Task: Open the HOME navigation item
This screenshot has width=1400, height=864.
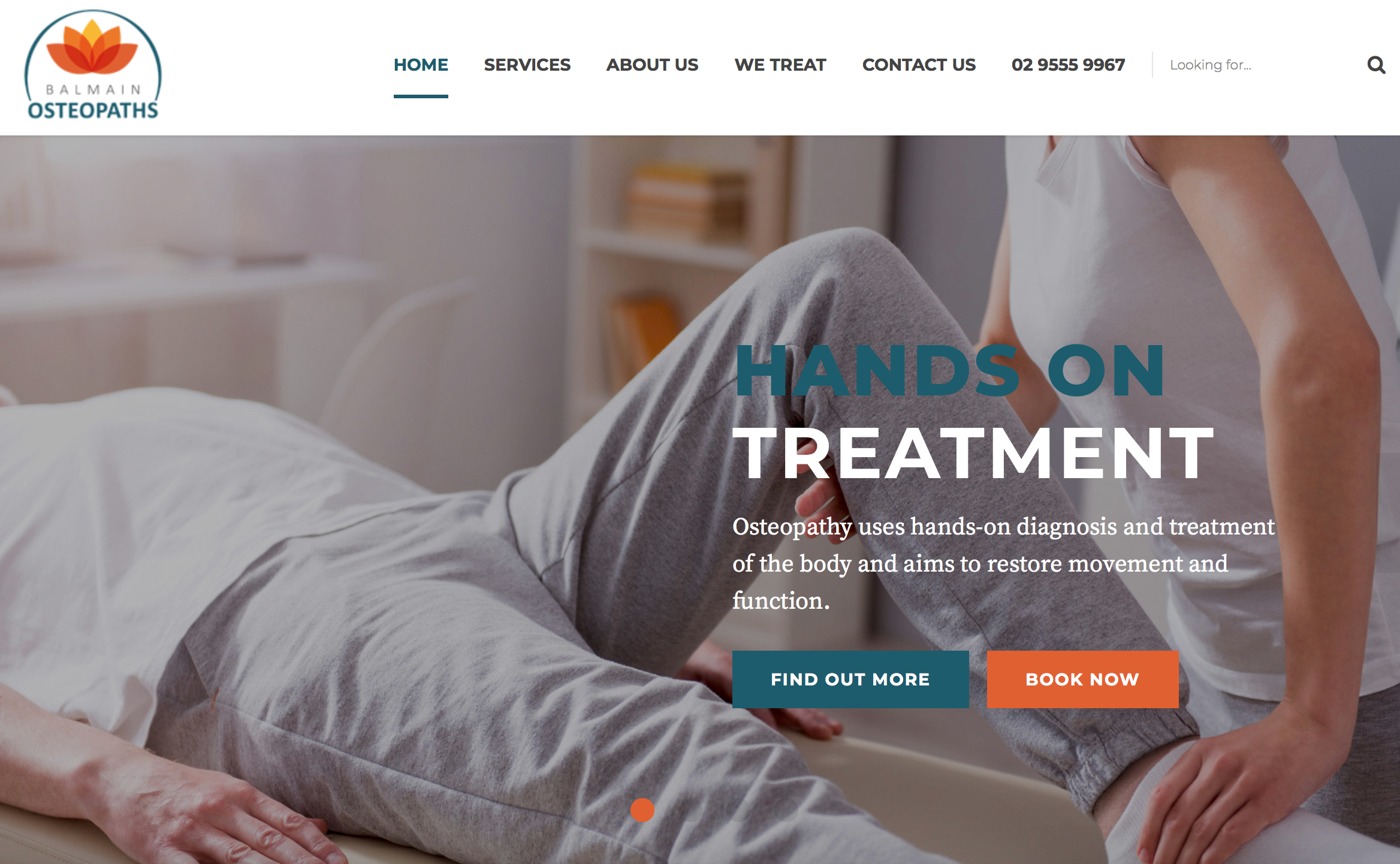Action: pyautogui.click(x=421, y=65)
